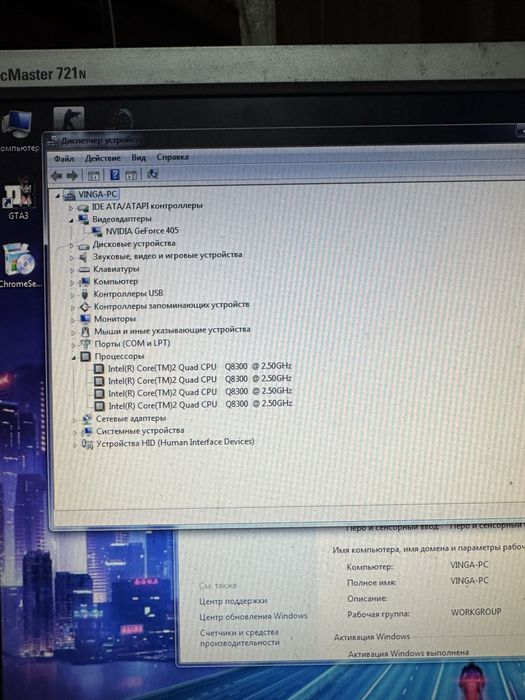Click the Дисковые устройства drive icon

coord(83,245)
